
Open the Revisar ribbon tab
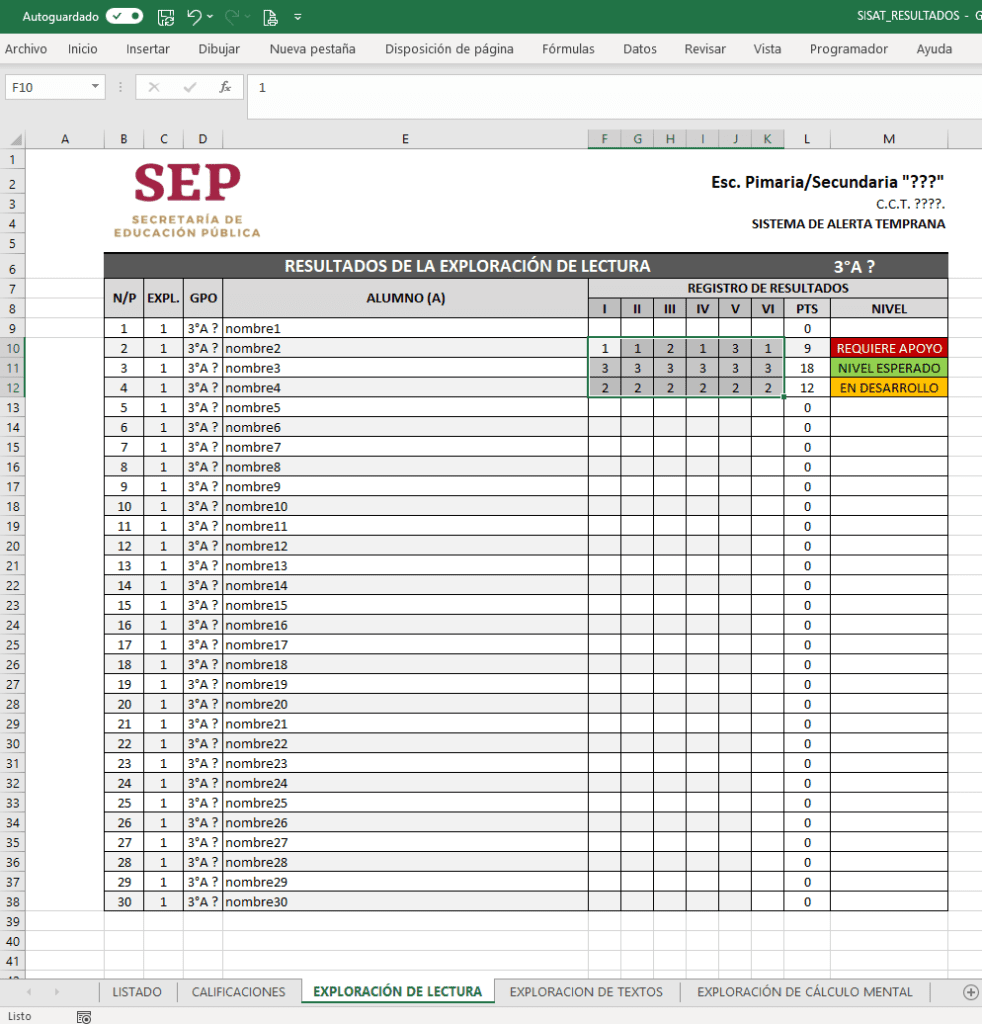tap(705, 49)
